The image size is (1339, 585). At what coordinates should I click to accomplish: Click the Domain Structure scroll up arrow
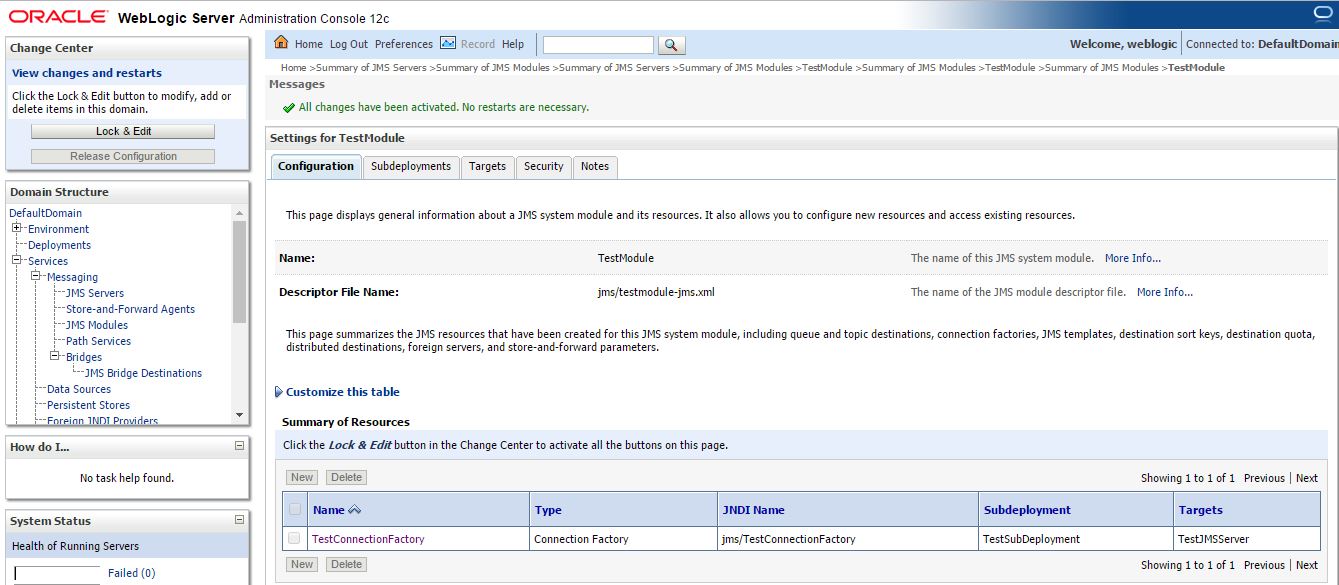click(239, 213)
